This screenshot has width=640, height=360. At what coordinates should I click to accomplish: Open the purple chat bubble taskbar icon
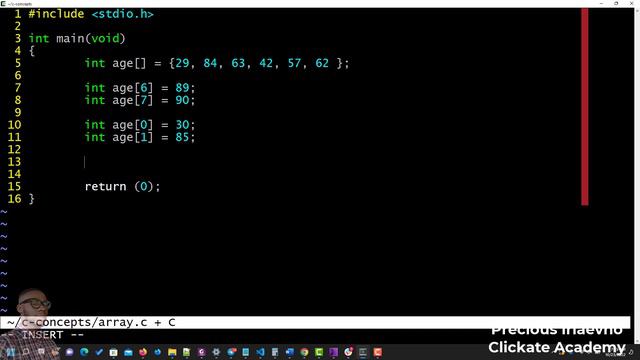click(x=69, y=352)
